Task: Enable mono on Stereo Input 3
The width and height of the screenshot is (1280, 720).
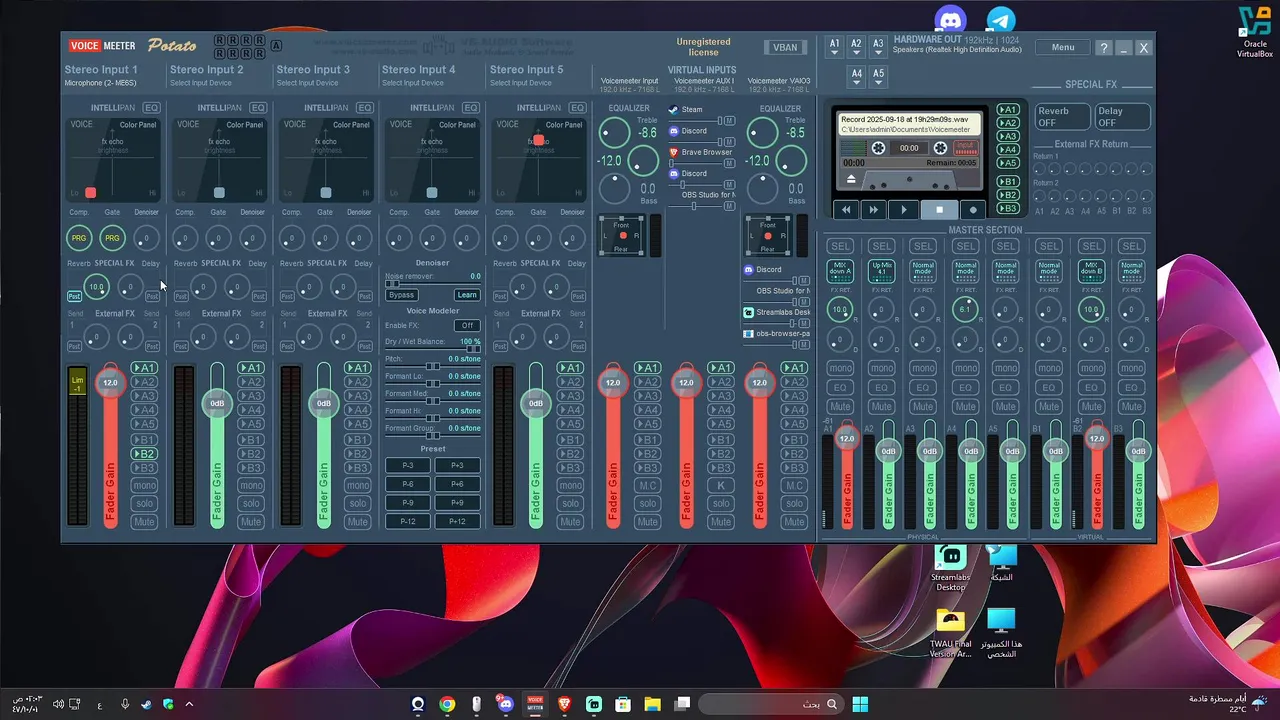Action: pyautogui.click(x=358, y=486)
